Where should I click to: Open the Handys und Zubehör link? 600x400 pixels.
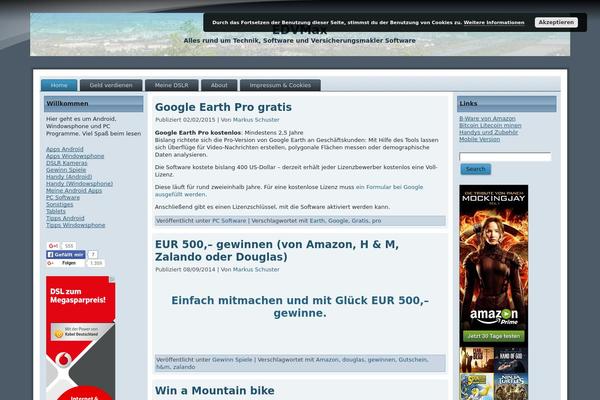(488, 132)
